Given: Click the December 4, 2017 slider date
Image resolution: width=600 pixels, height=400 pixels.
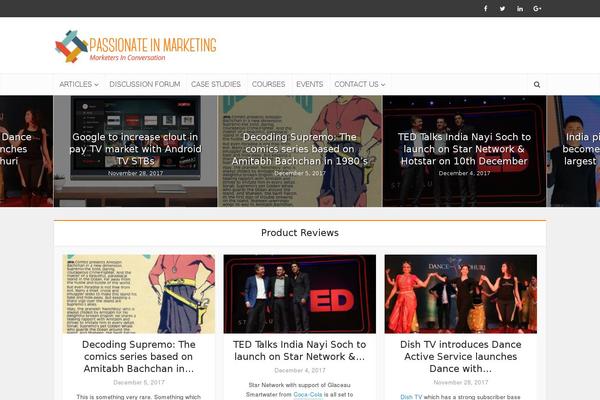Looking at the screenshot, I should 464,173.
